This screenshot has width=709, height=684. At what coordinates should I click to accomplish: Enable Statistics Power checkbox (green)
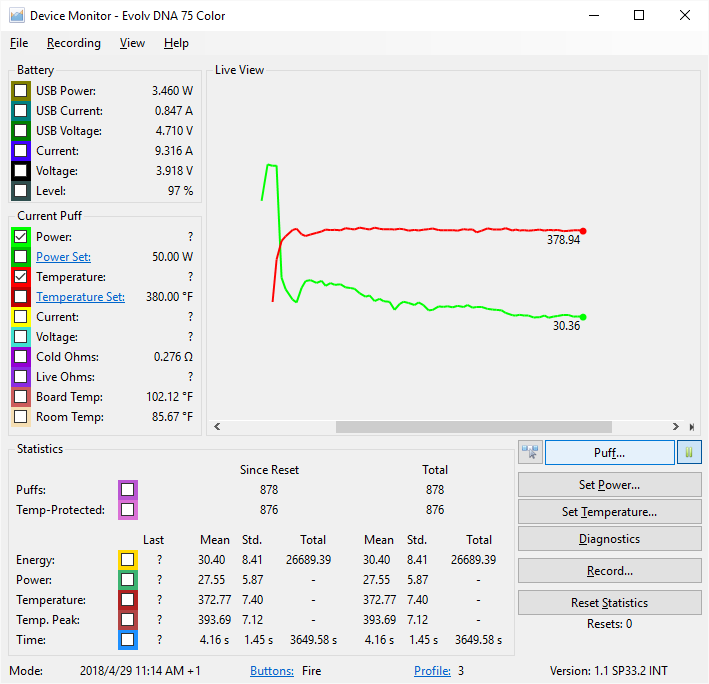[128, 580]
